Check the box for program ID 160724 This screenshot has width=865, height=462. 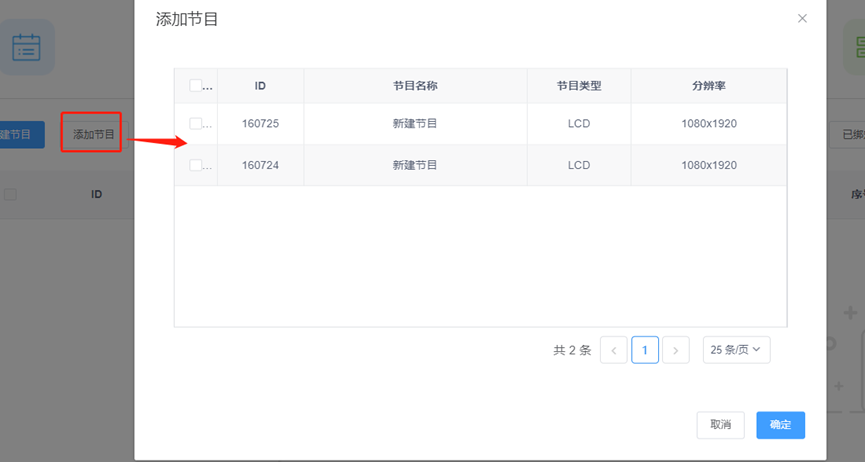click(196, 165)
